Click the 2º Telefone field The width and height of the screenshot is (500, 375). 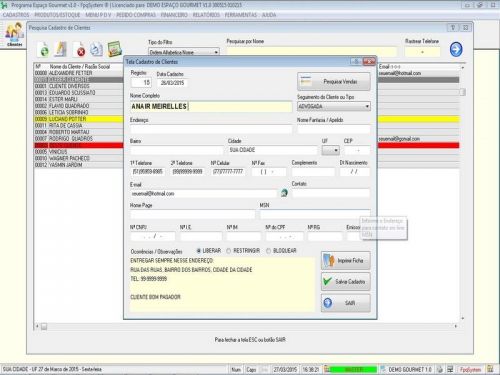(x=188, y=172)
